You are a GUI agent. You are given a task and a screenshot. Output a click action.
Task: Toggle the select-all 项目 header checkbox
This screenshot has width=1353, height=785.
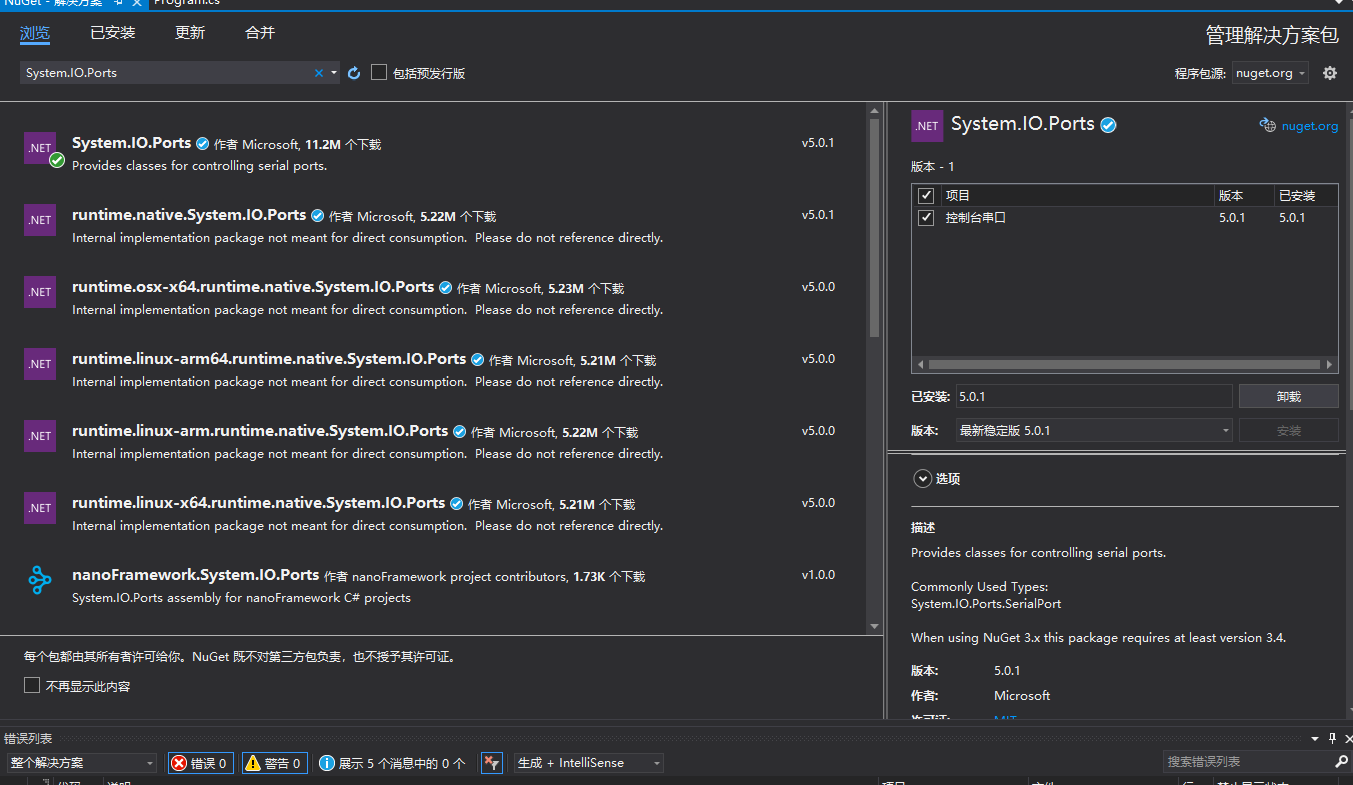(926, 196)
